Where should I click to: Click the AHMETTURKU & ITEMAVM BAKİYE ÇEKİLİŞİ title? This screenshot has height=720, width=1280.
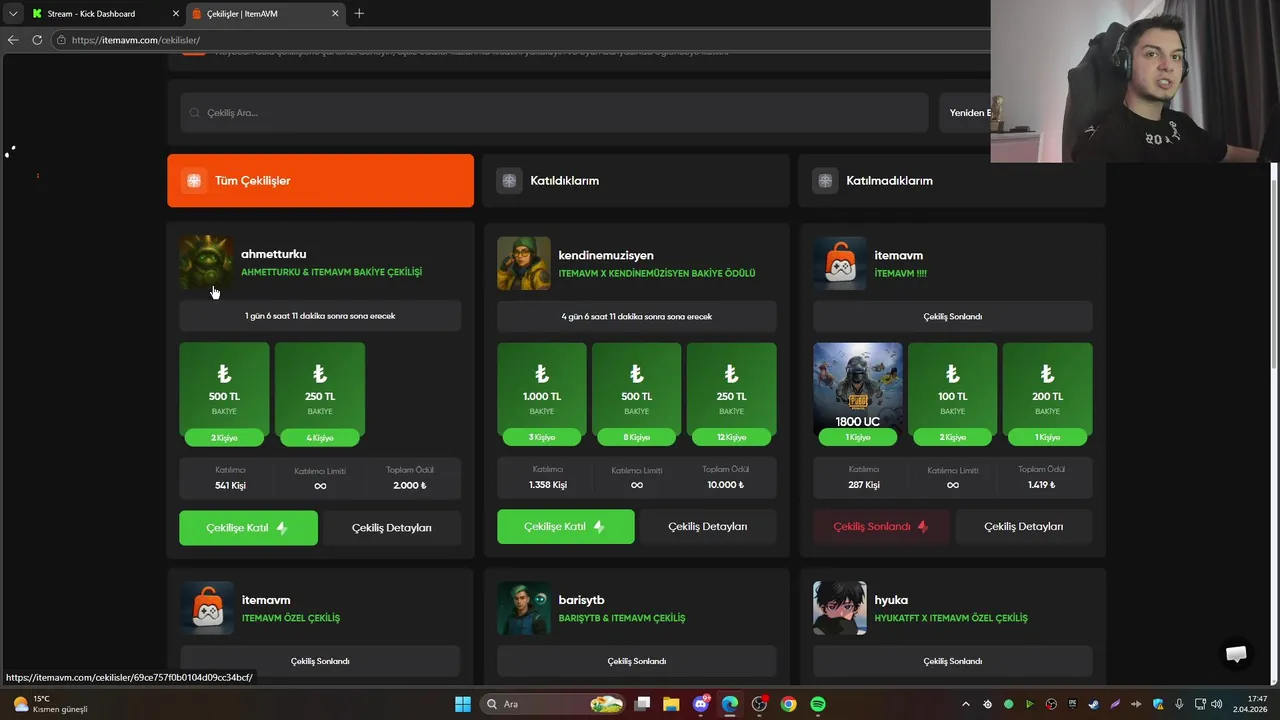331,272
